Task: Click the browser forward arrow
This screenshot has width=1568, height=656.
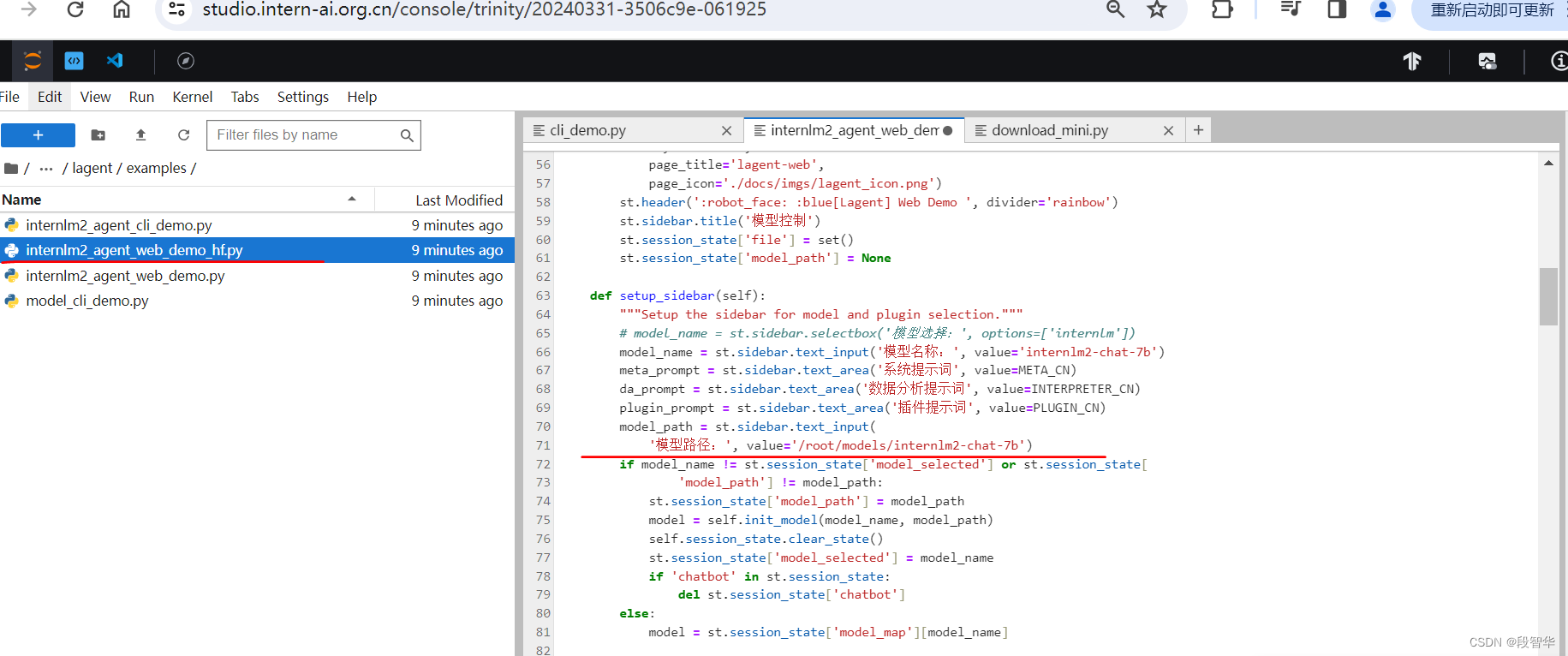Action: tap(28, 9)
